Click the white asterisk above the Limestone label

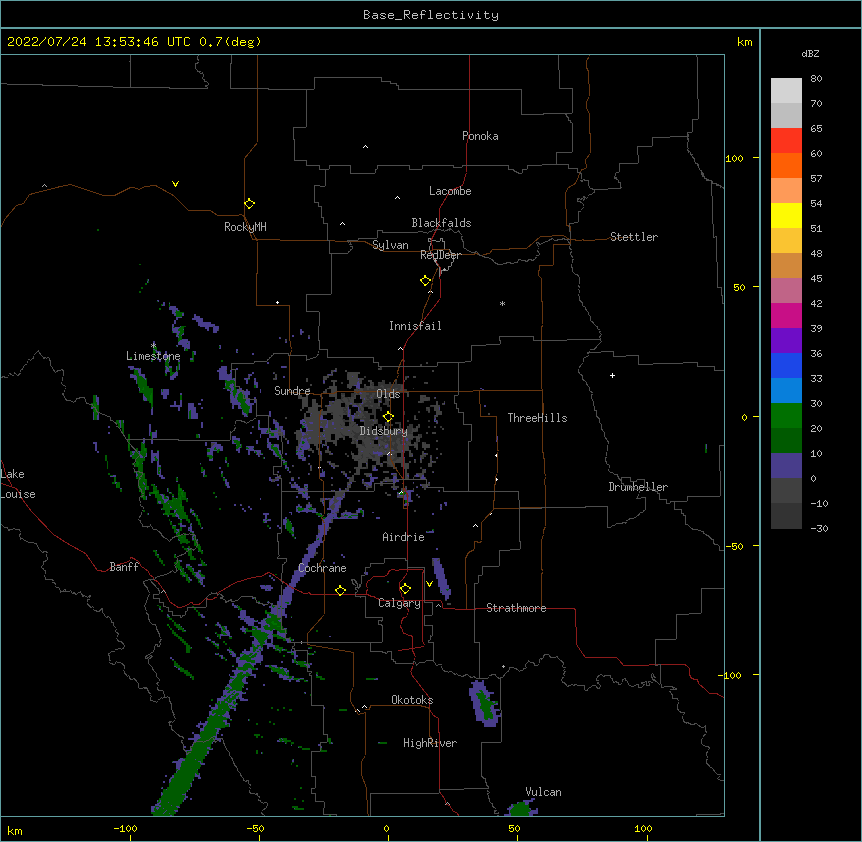pyautogui.click(x=153, y=345)
